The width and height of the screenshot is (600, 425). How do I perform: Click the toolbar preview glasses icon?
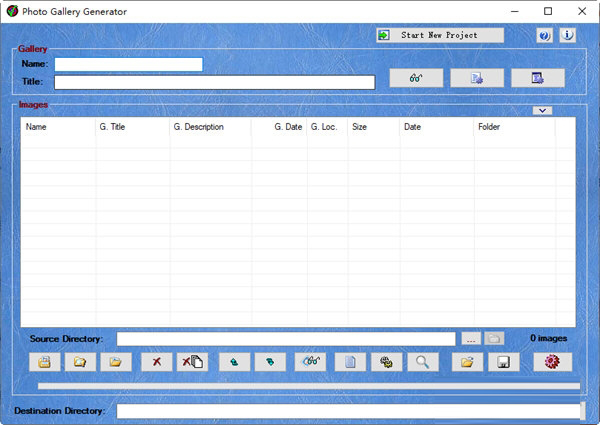coord(310,362)
